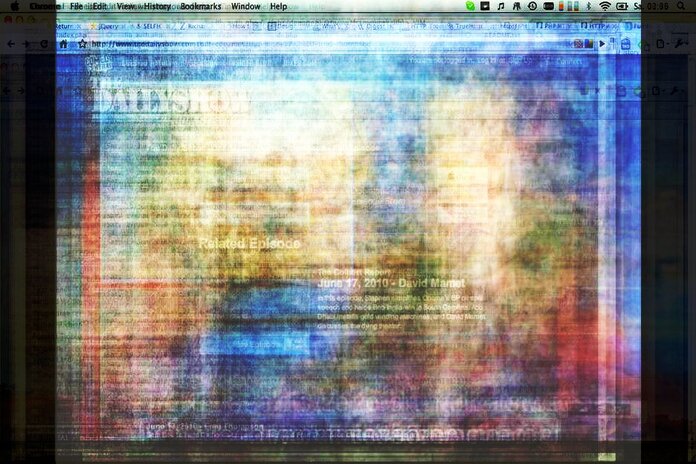Click the browser Home icon
Image resolution: width=696 pixels, height=464 pixels.
[63, 44]
